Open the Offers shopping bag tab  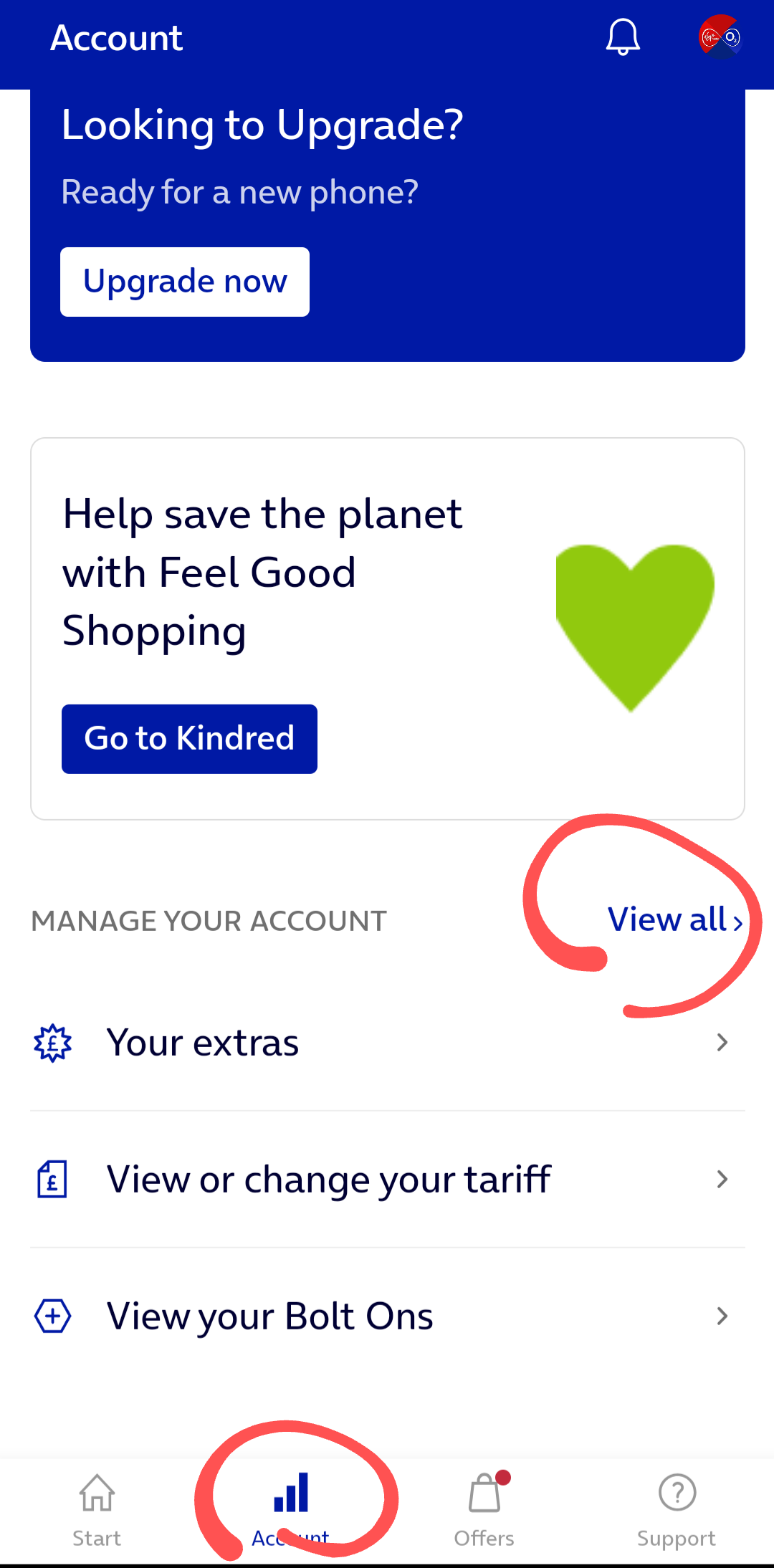coord(484,1509)
